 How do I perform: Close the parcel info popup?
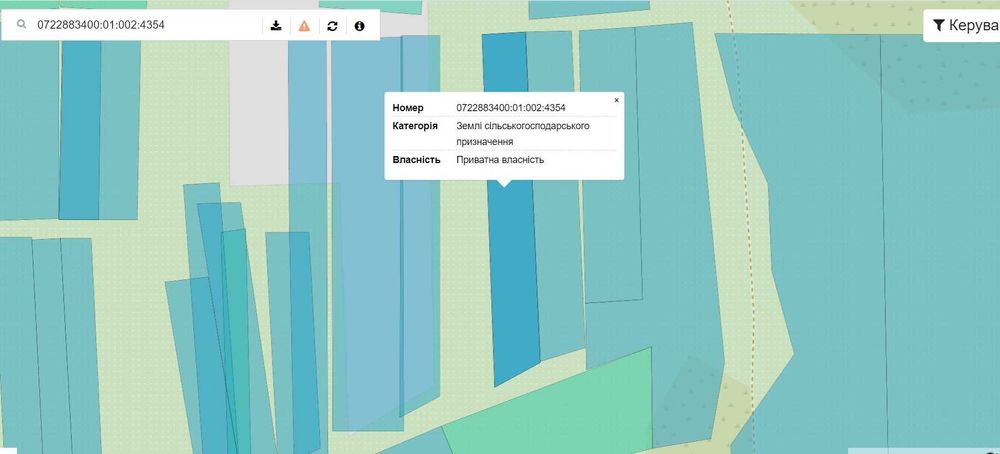(x=616, y=100)
